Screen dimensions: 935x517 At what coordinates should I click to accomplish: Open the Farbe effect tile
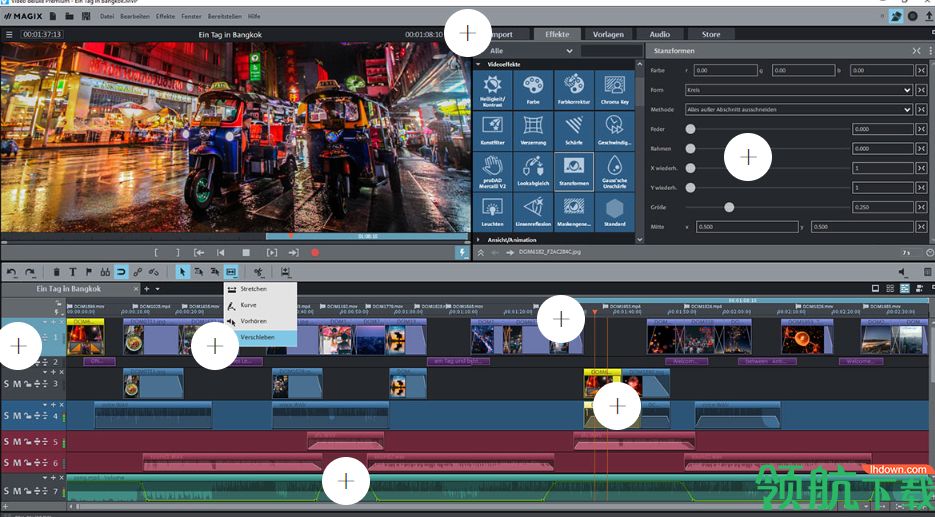point(533,90)
